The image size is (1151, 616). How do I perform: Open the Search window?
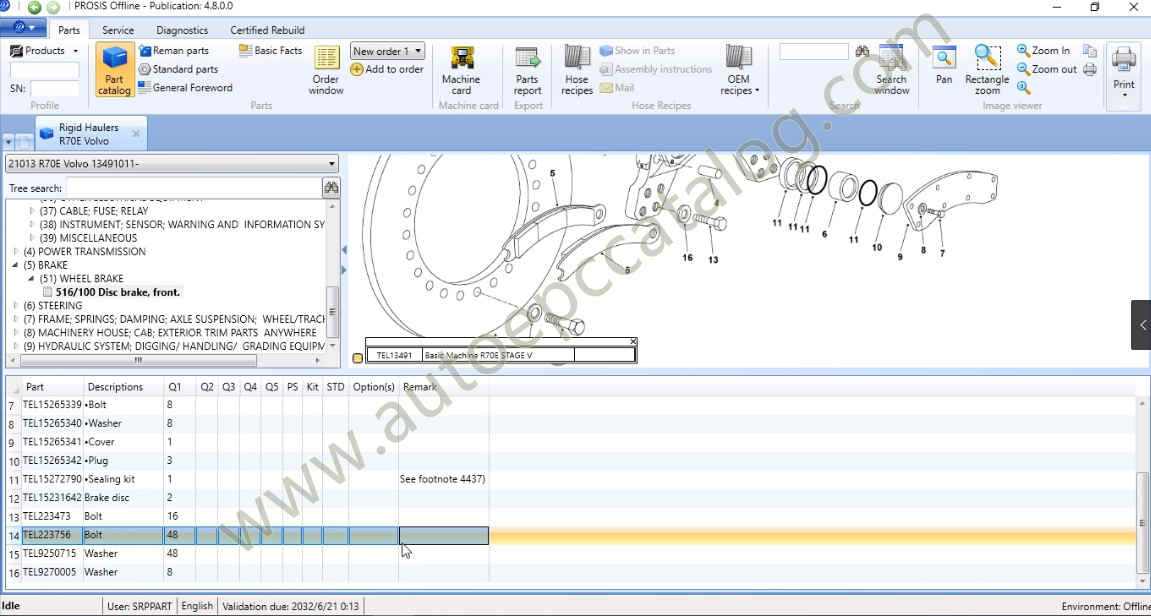point(892,70)
